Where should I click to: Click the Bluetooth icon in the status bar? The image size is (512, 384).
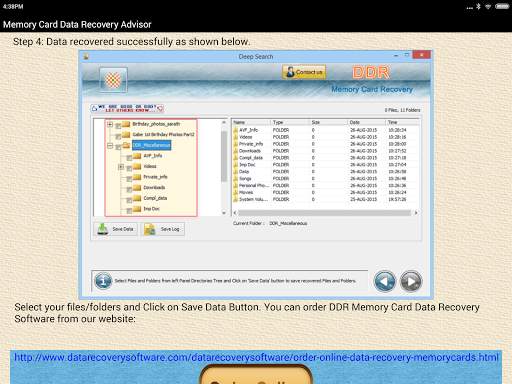click(x=478, y=6)
